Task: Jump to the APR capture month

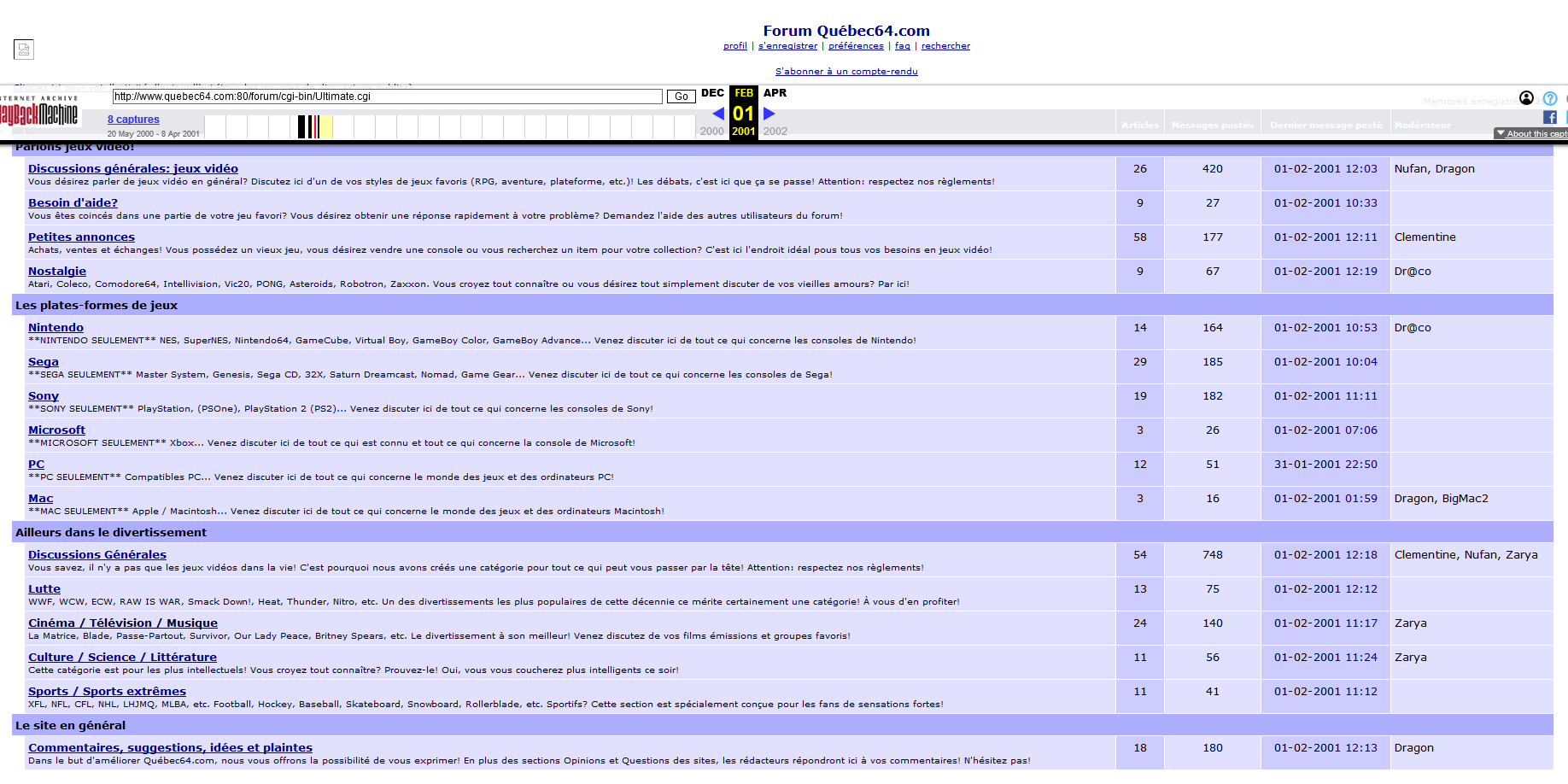Action: point(775,93)
